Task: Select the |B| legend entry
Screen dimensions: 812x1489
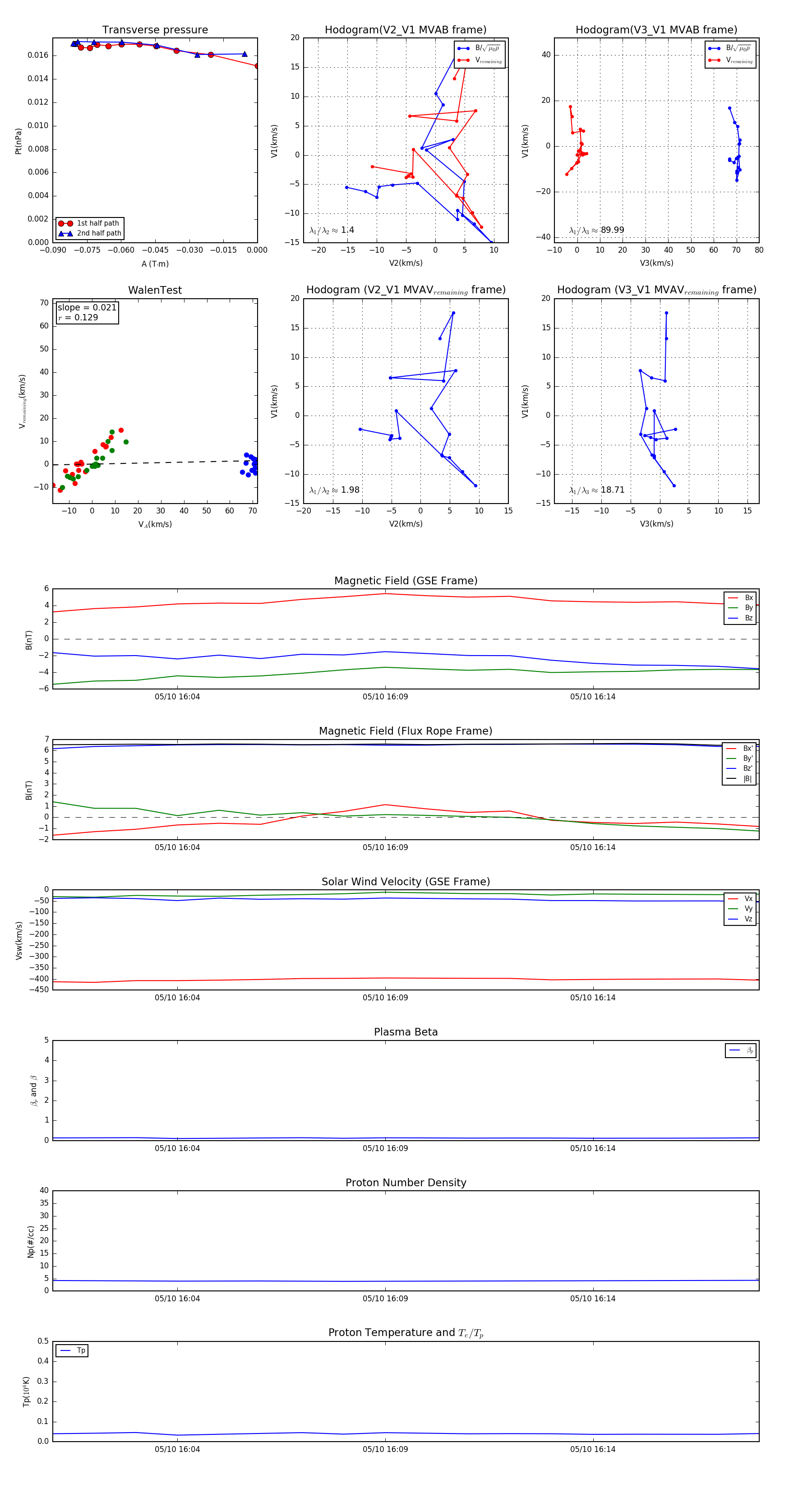Action: (740, 779)
